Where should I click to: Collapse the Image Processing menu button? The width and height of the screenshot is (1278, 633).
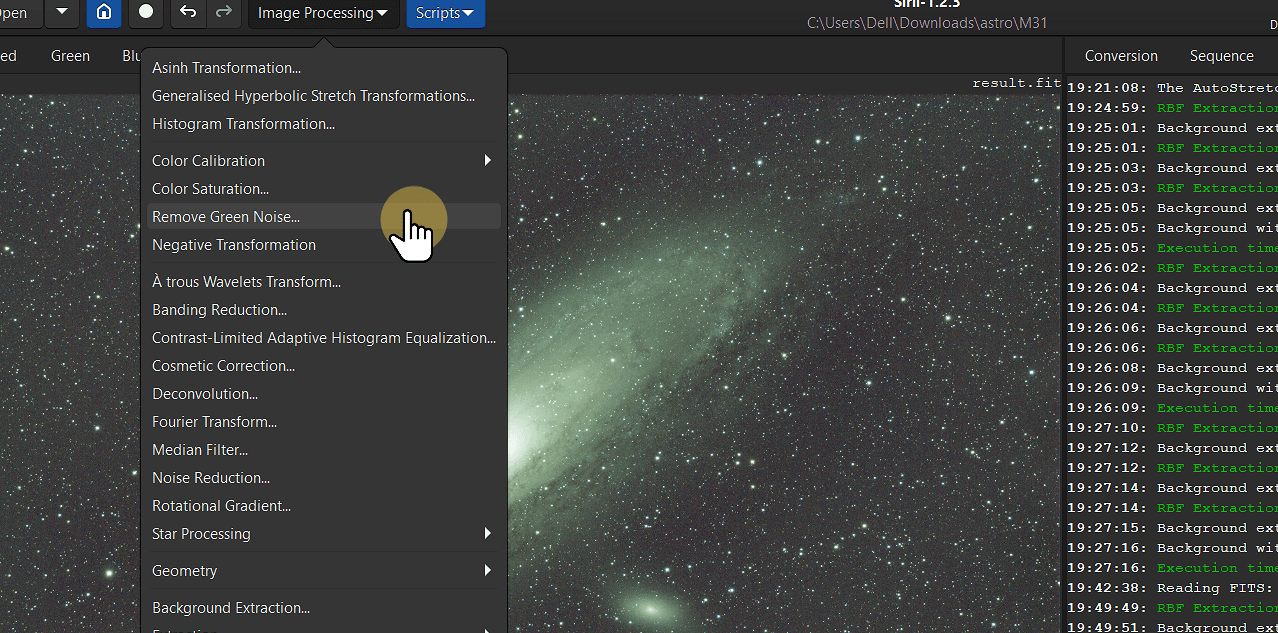tap(323, 13)
